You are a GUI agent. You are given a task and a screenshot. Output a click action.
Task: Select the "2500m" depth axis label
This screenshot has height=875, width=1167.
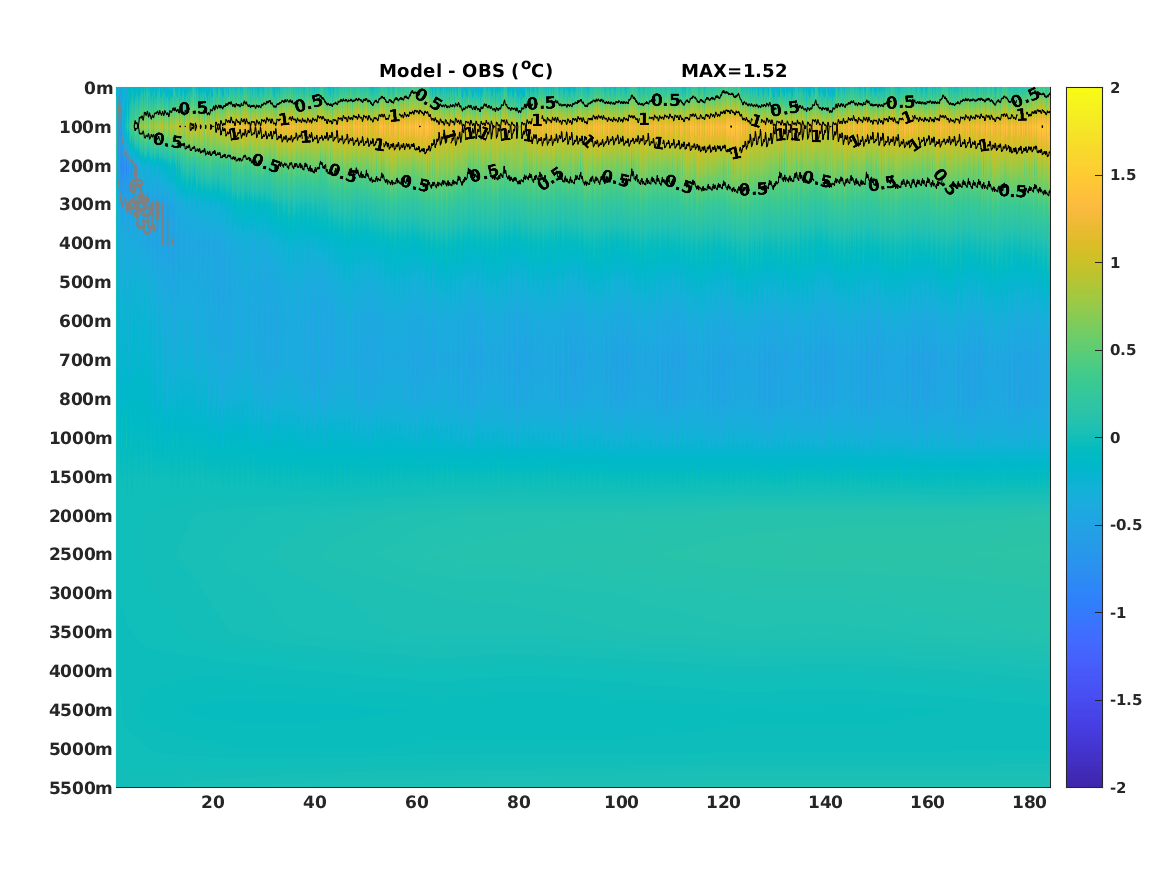click(x=81, y=554)
